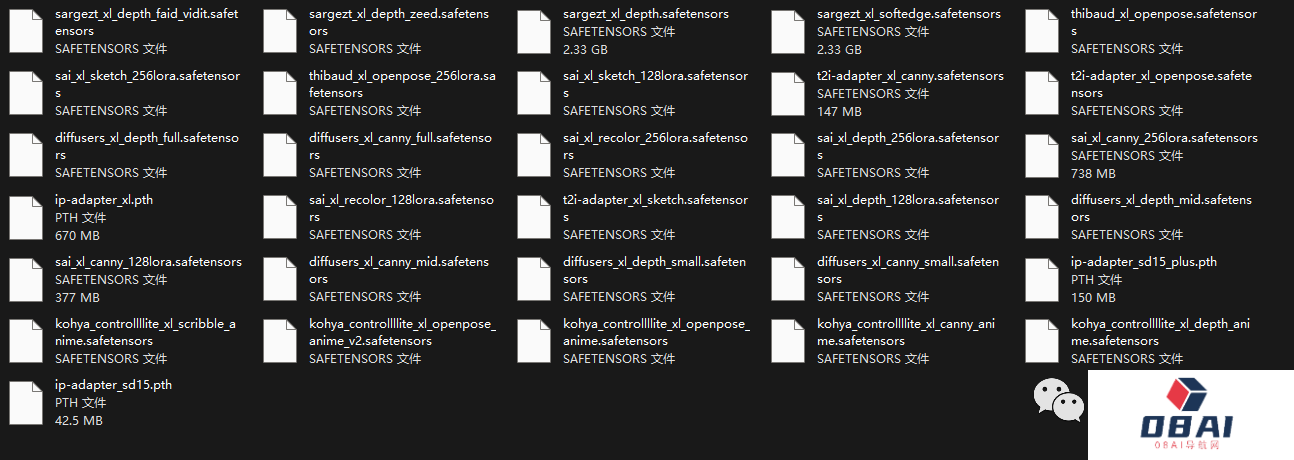Image resolution: width=1294 pixels, height=460 pixels.
Task: Click the sargezt_xl_depth_zeed.safetensors file name
Action: point(400,22)
